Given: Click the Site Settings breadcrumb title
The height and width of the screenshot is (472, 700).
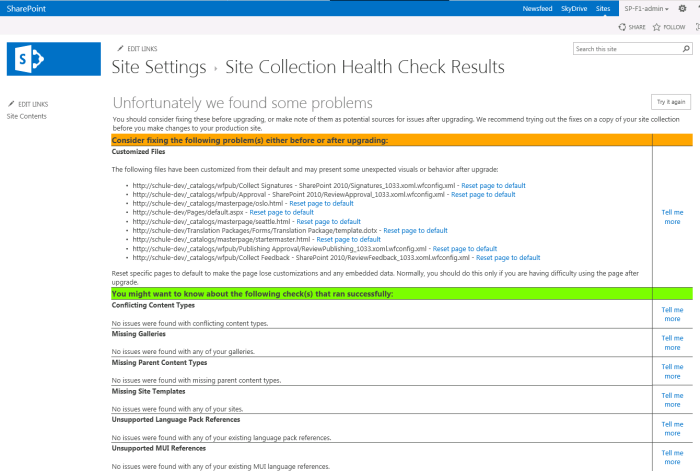Looking at the screenshot, I should coord(159,67).
